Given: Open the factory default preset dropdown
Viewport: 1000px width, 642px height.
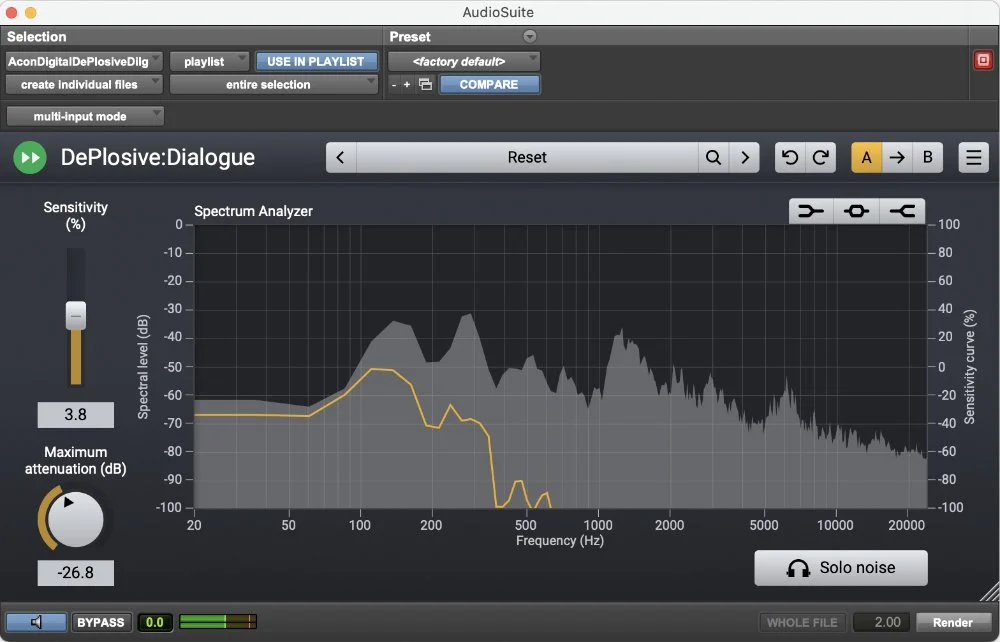Looking at the screenshot, I should (x=464, y=62).
